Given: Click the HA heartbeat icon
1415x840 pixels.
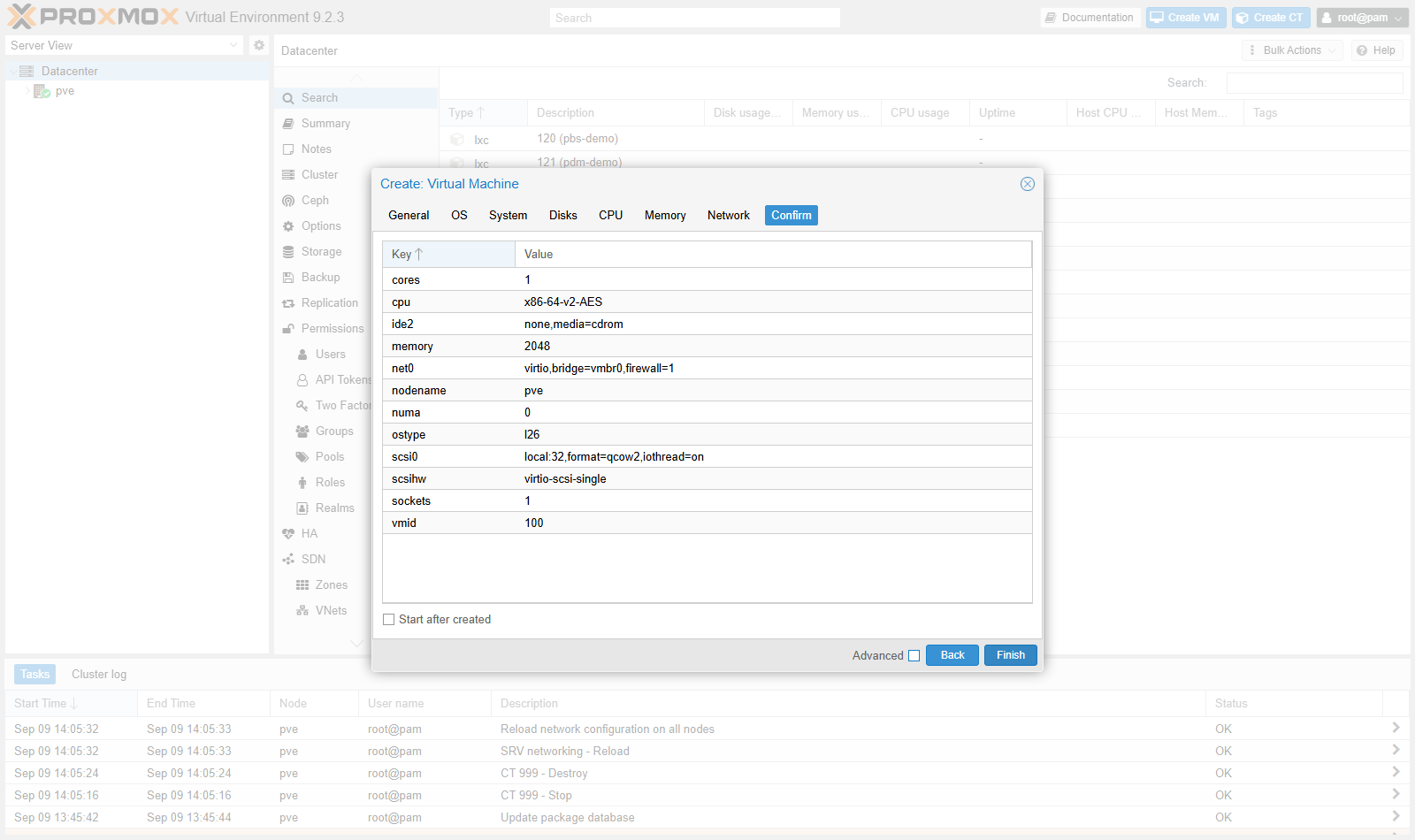Looking at the screenshot, I should click(288, 534).
